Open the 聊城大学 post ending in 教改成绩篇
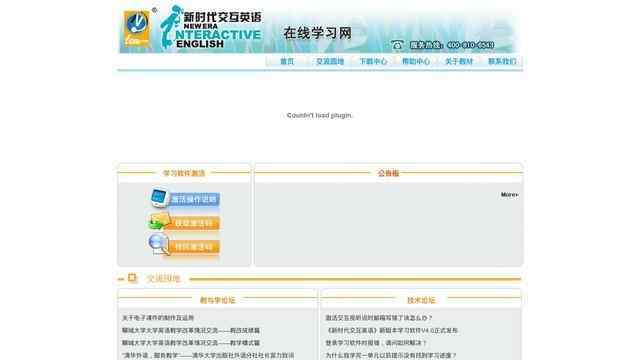This screenshot has width=640, height=360. point(191,330)
